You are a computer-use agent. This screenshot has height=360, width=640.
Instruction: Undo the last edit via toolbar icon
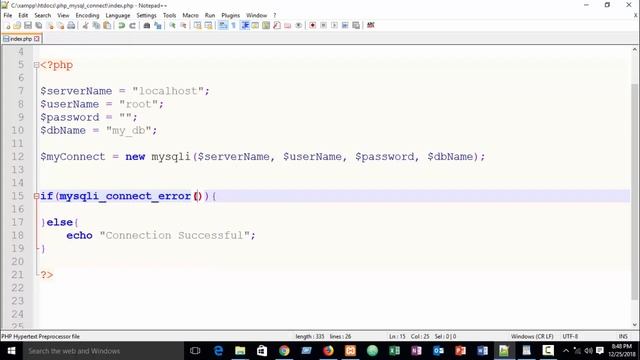point(121,26)
